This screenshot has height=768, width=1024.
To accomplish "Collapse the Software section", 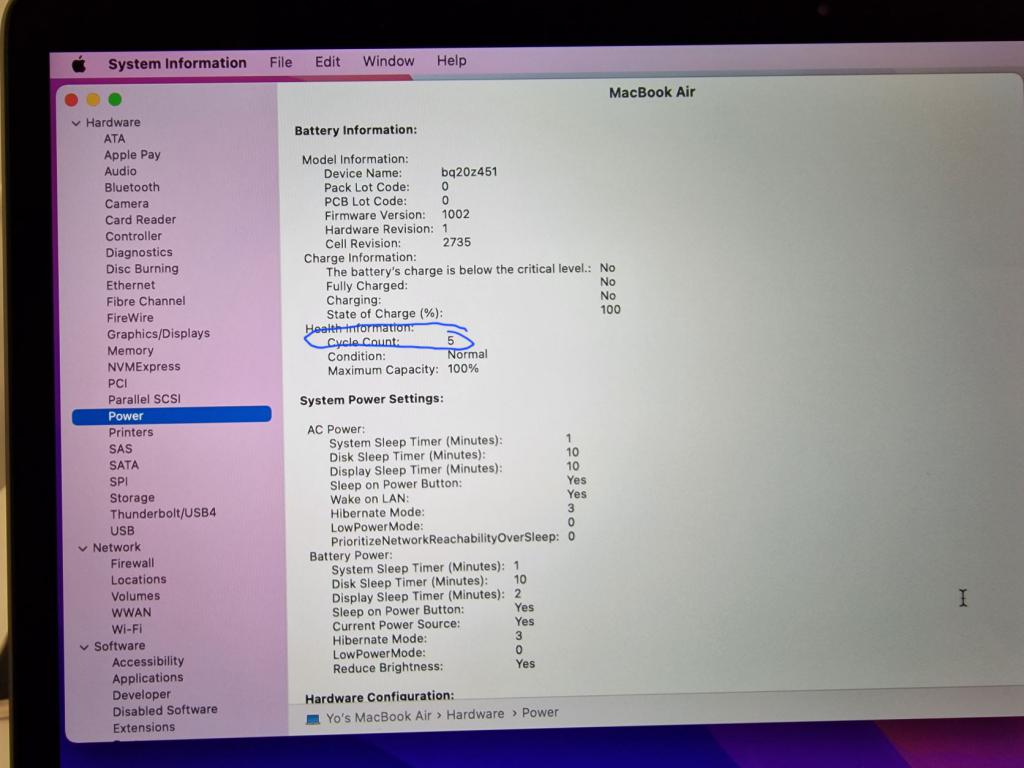I will [x=84, y=647].
